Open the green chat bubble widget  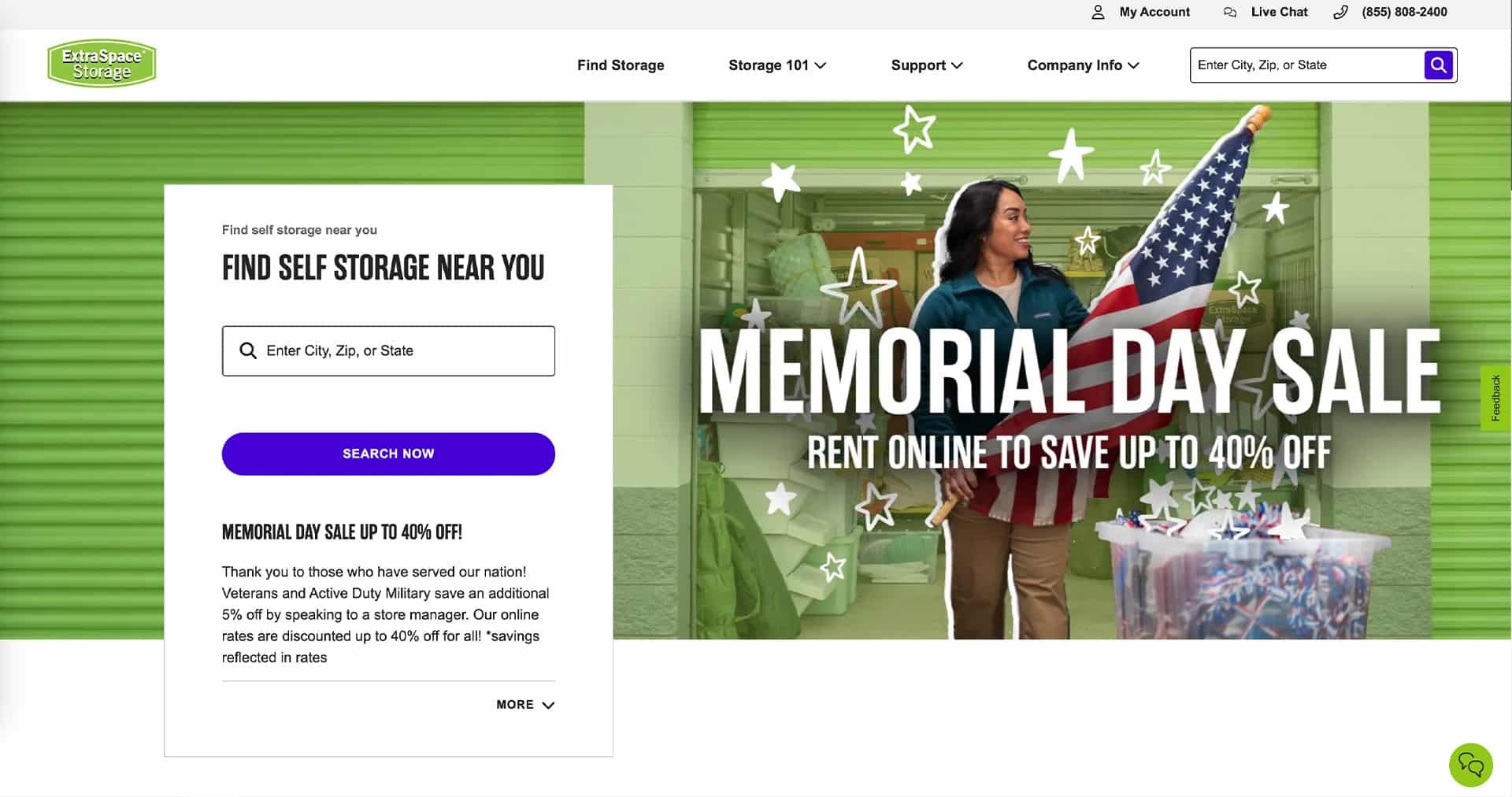[1470, 765]
